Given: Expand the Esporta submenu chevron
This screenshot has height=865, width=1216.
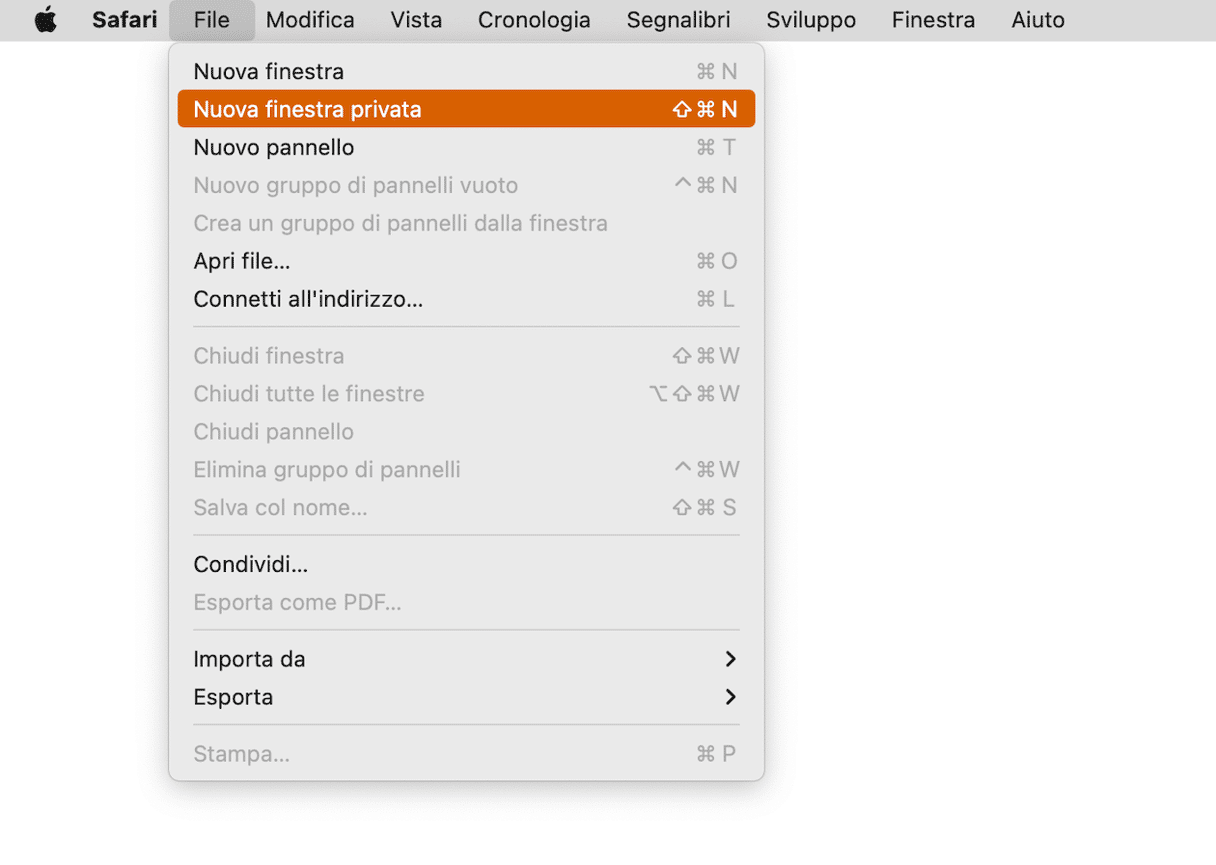Looking at the screenshot, I should point(730,697).
